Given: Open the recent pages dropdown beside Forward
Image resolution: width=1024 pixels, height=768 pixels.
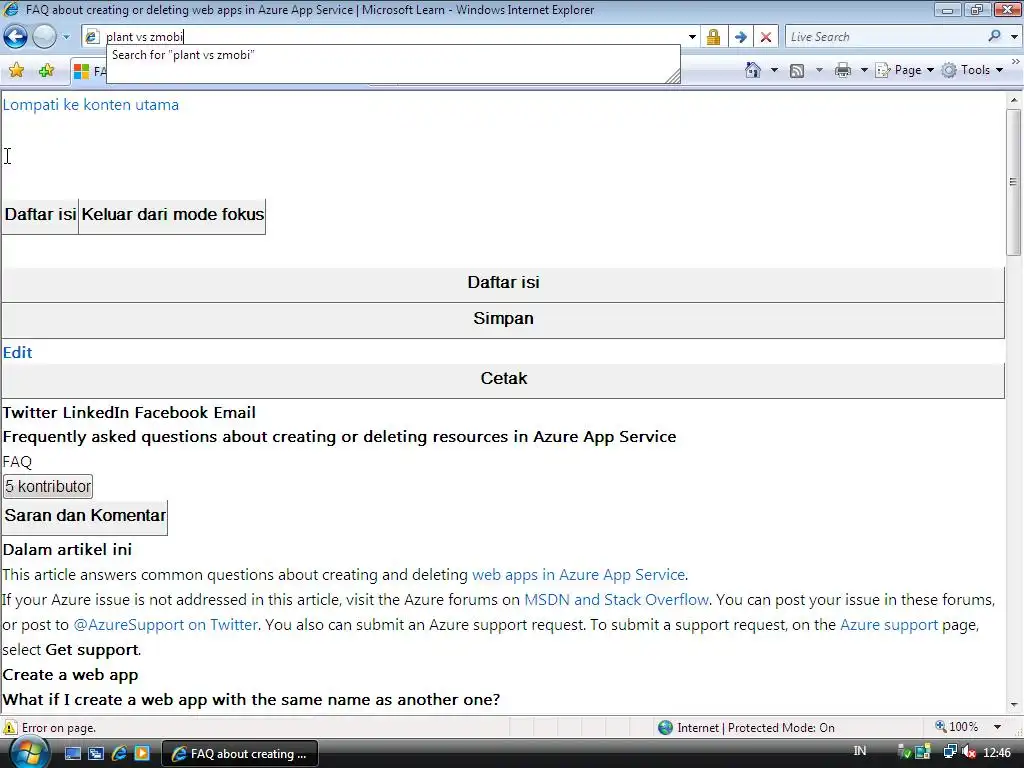Looking at the screenshot, I should tap(66, 37).
